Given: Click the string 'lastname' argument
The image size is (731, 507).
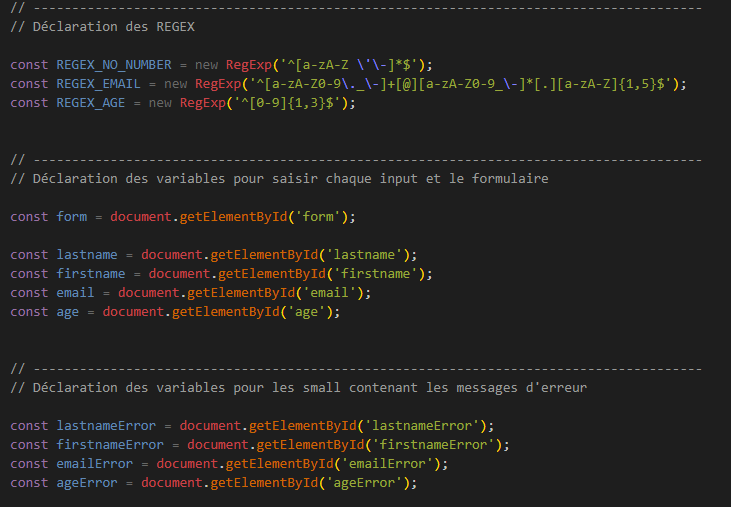Looking at the screenshot, I should pos(364,255).
